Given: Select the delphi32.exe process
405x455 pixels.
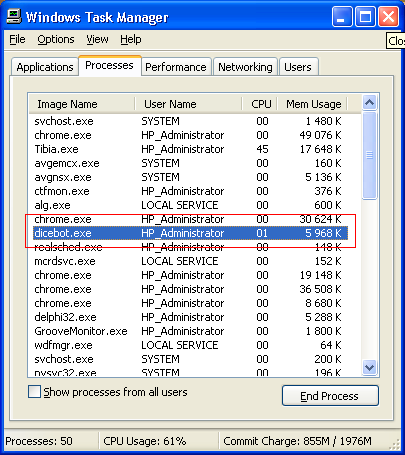Looking at the screenshot, I should [x=191, y=317].
